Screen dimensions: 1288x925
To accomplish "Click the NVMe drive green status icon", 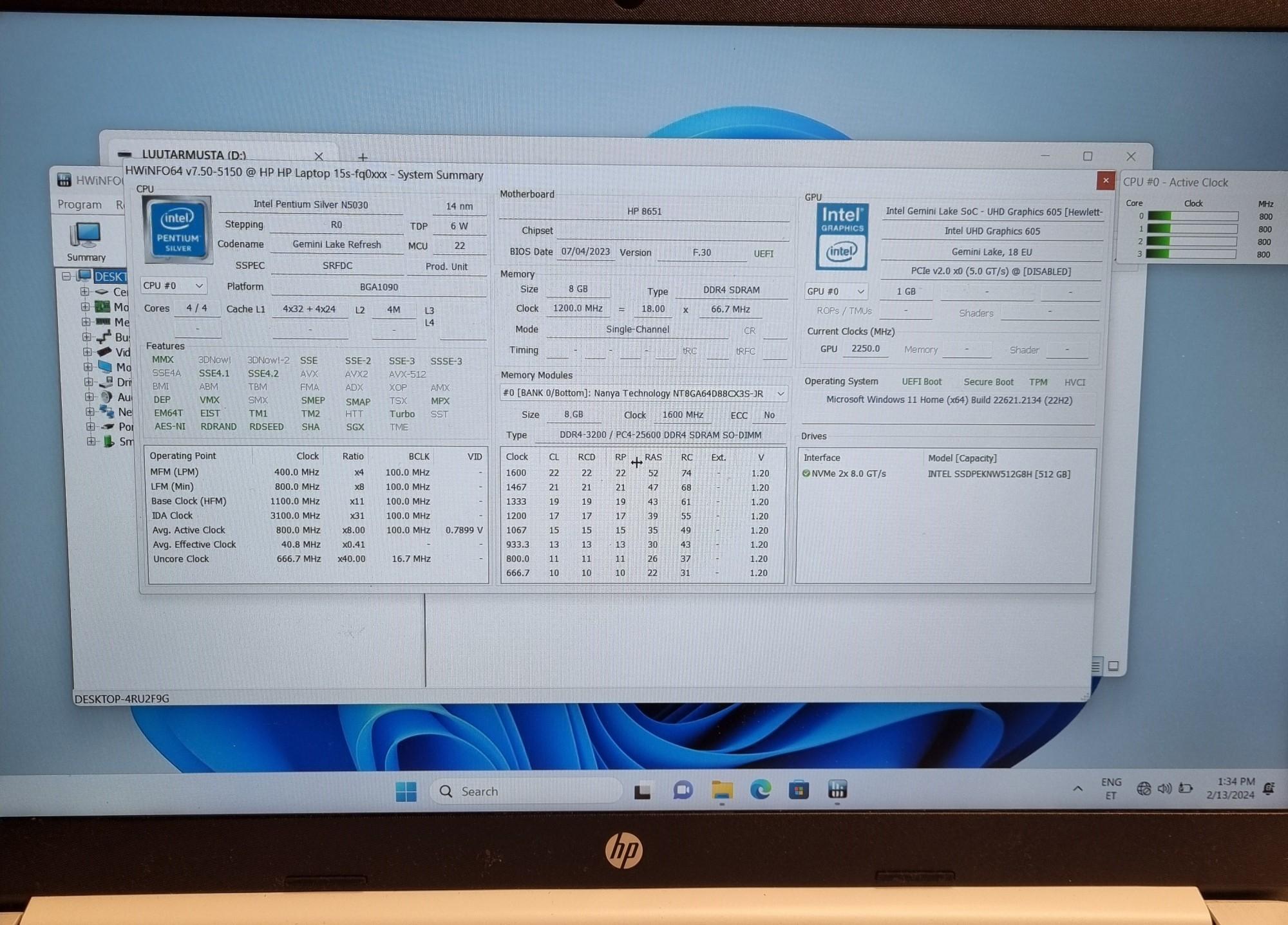I will click(x=806, y=473).
